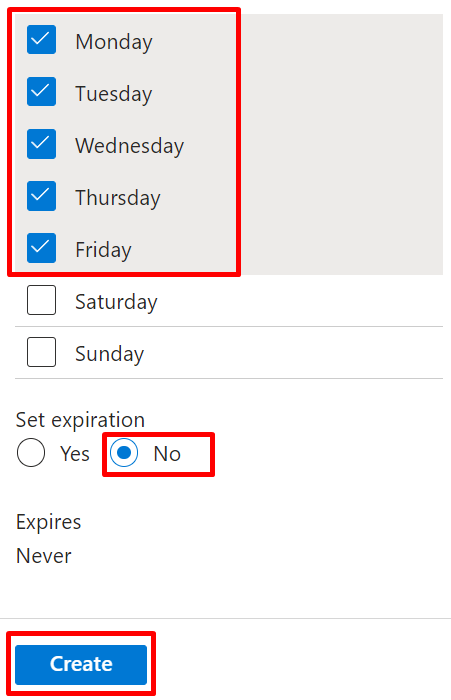Clear the Thursday checkbox
Image resolution: width=451 pixels, height=700 pixels.
[41, 196]
